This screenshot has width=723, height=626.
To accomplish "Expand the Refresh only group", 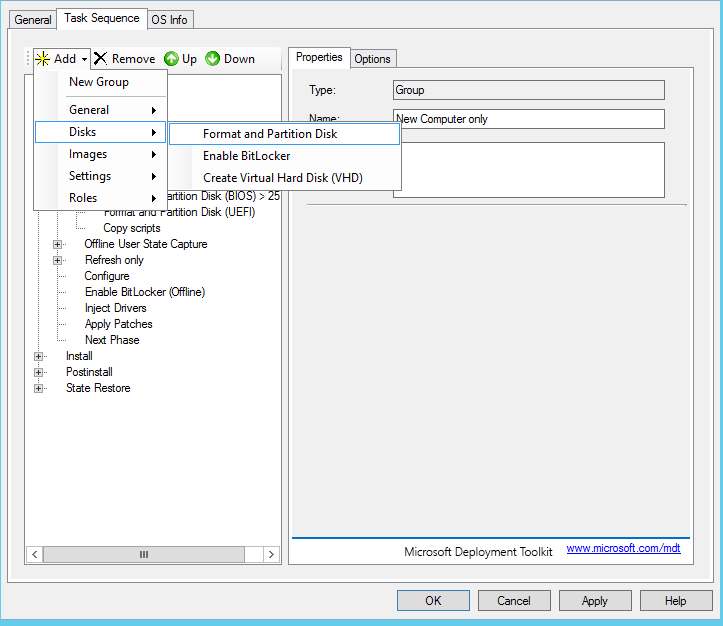I will 58,260.
